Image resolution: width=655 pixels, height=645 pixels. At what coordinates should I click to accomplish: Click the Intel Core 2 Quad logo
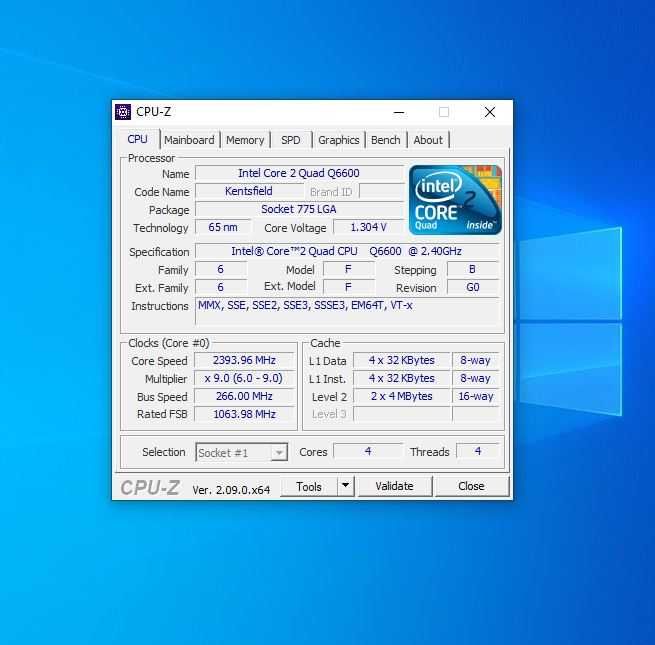point(455,200)
